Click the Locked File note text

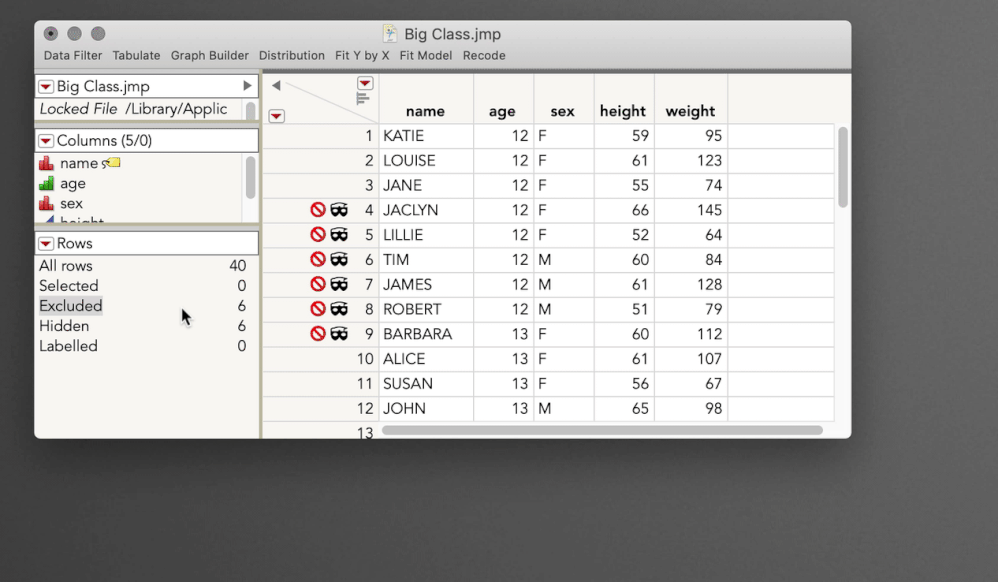tap(133, 109)
